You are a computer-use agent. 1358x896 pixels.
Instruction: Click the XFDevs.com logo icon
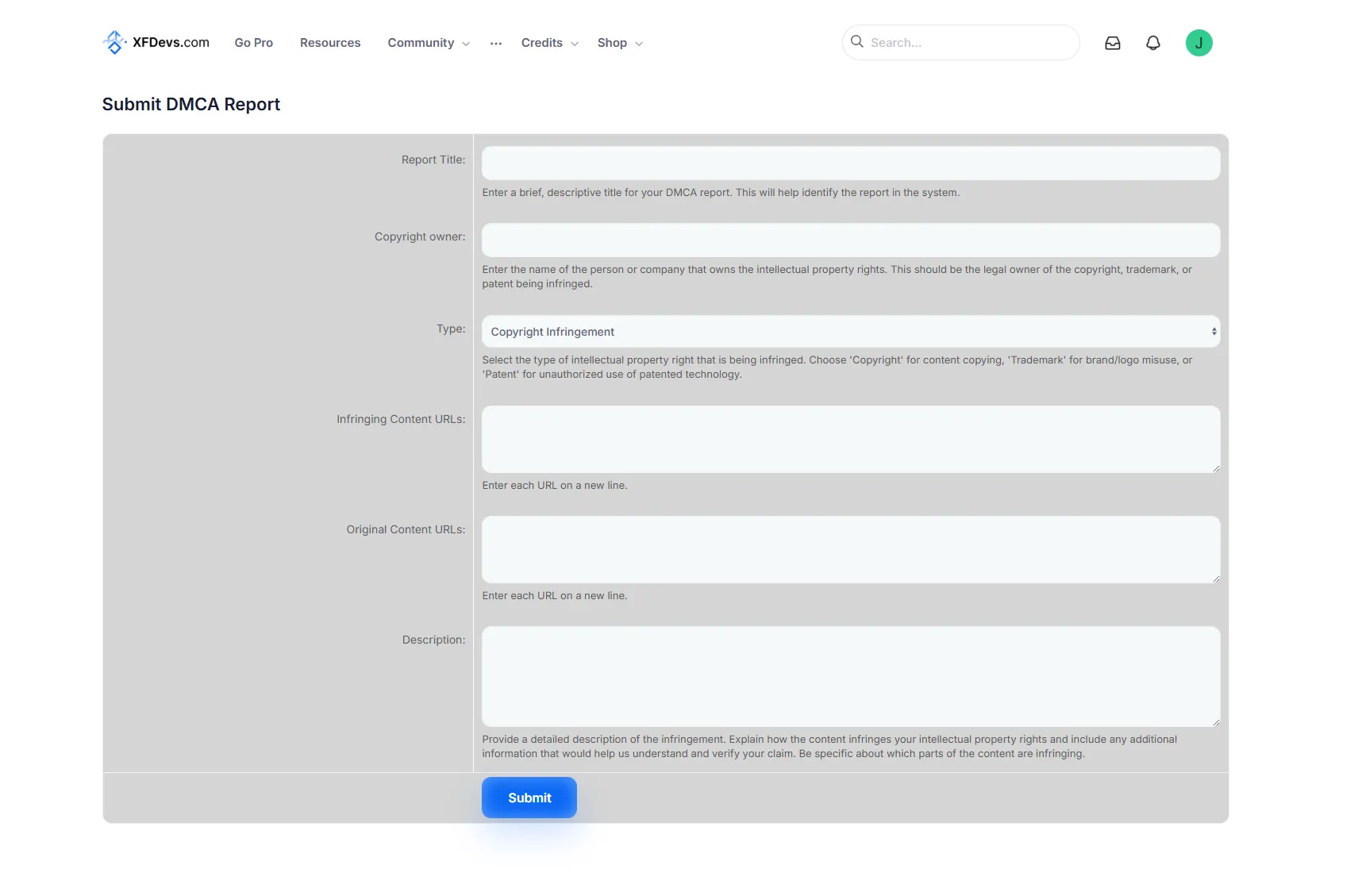point(114,43)
